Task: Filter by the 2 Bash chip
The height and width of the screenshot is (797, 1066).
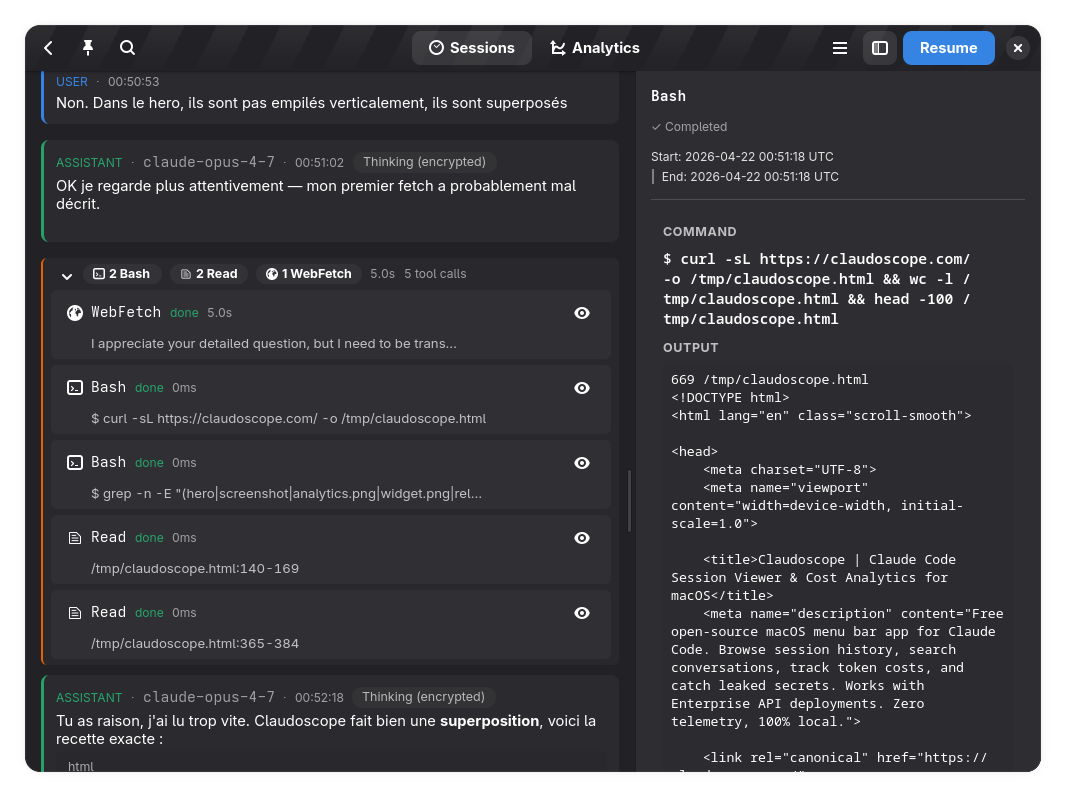Action: pos(122,274)
